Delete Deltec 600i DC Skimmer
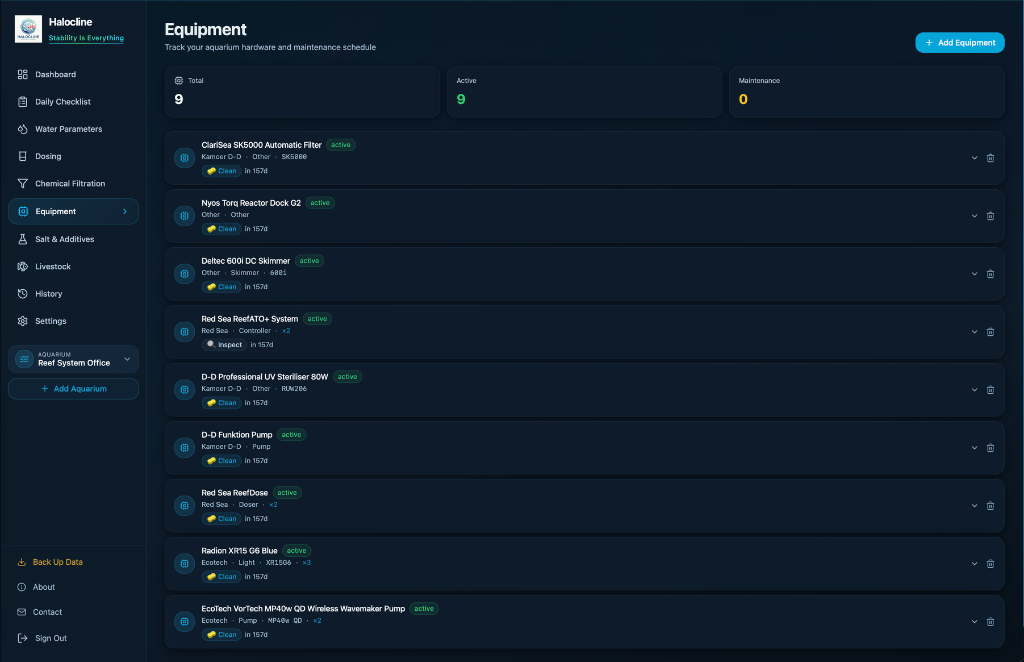The width and height of the screenshot is (1024, 662). pyautogui.click(x=990, y=275)
